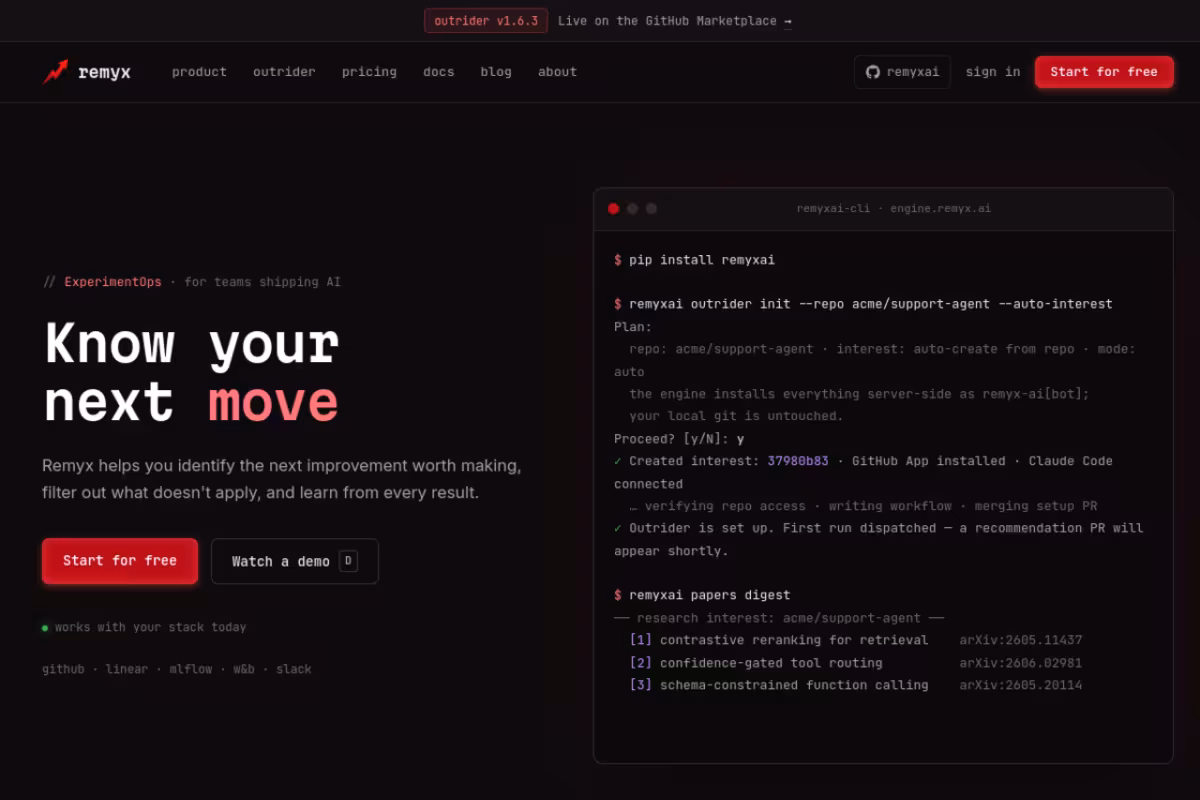Viewport: 1200px width, 800px height.
Task: Click 'Start for free' in the header
Action: (x=1104, y=72)
